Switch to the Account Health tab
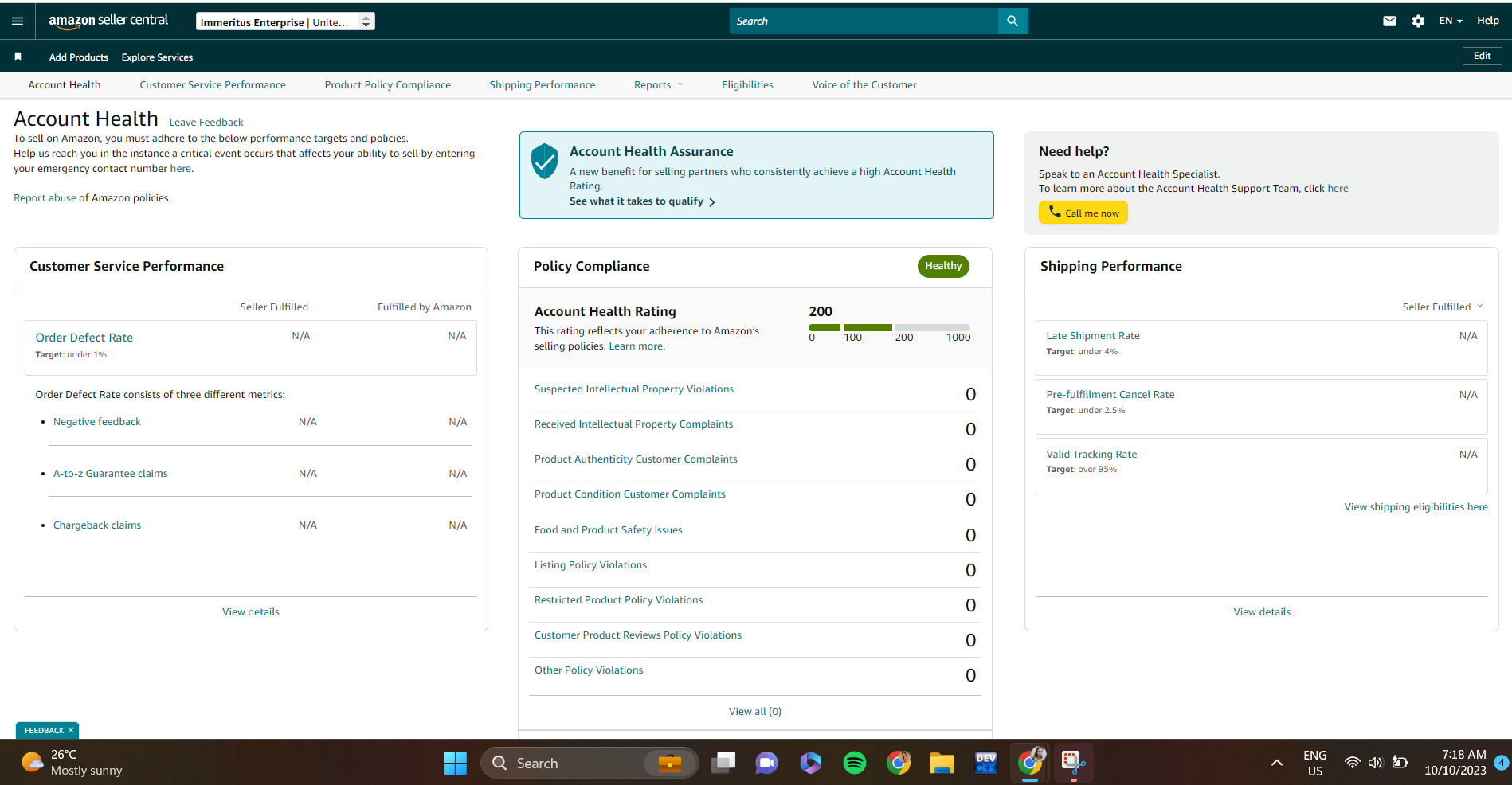The width and height of the screenshot is (1512, 785). pyautogui.click(x=65, y=85)
